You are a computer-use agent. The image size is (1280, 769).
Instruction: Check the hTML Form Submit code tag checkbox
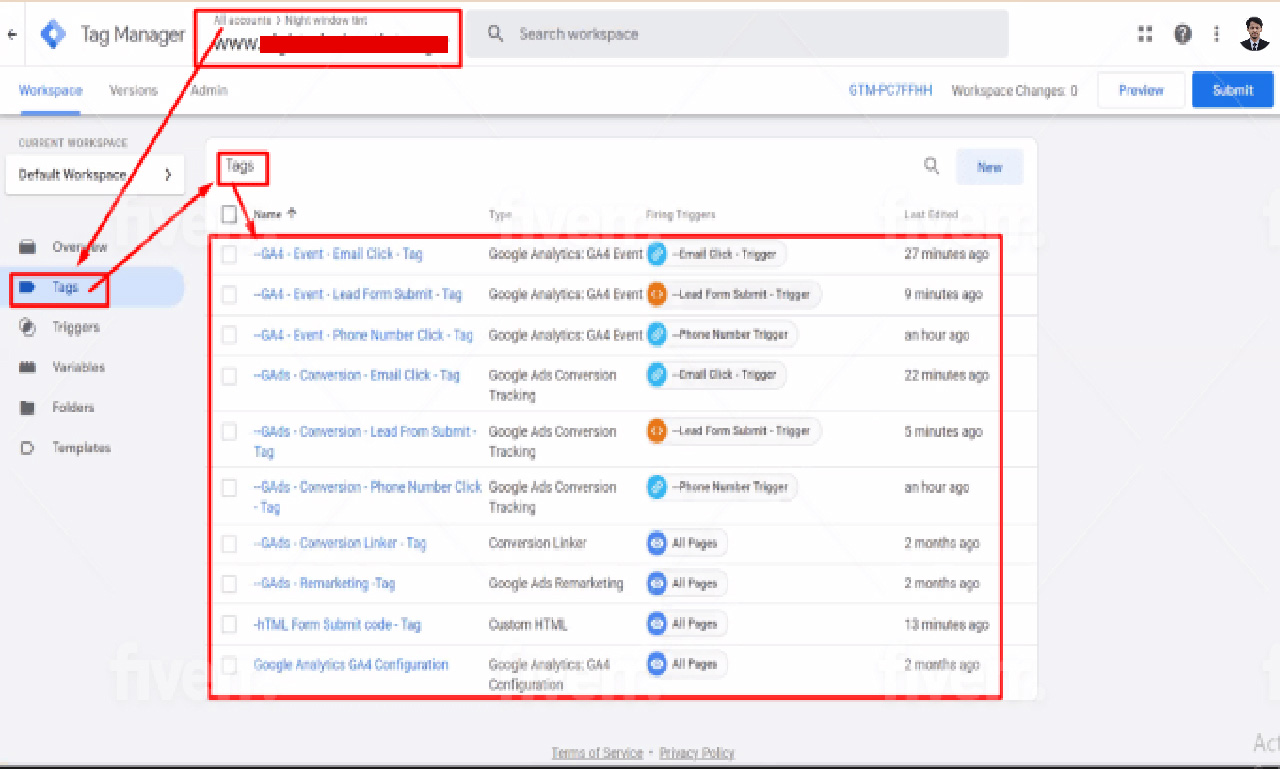229,623
